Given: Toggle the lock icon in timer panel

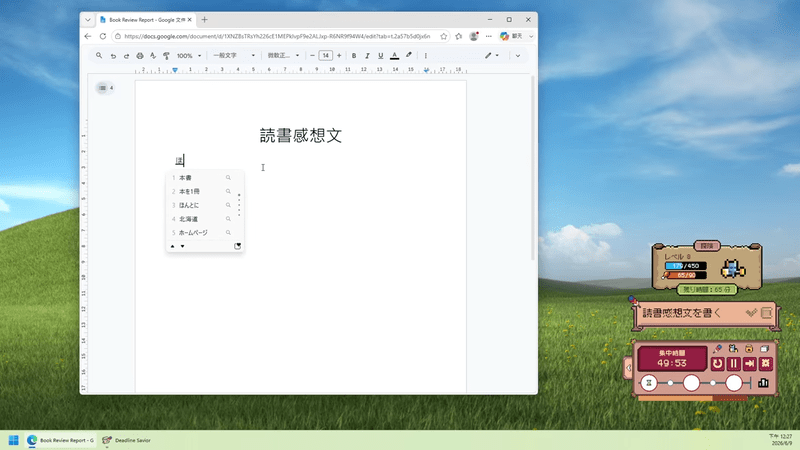Looking at the screenshot, I should click(748, 348).
